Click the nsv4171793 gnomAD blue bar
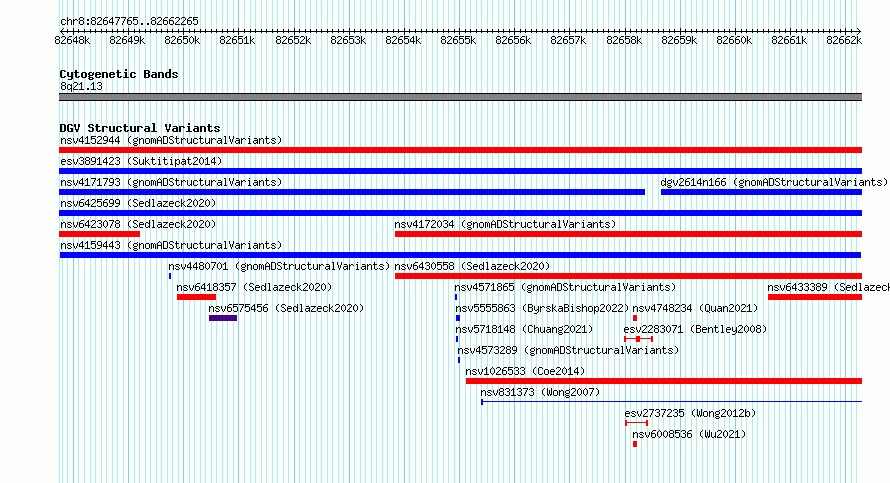Viewport: 890px width, 483px height. 352,192
